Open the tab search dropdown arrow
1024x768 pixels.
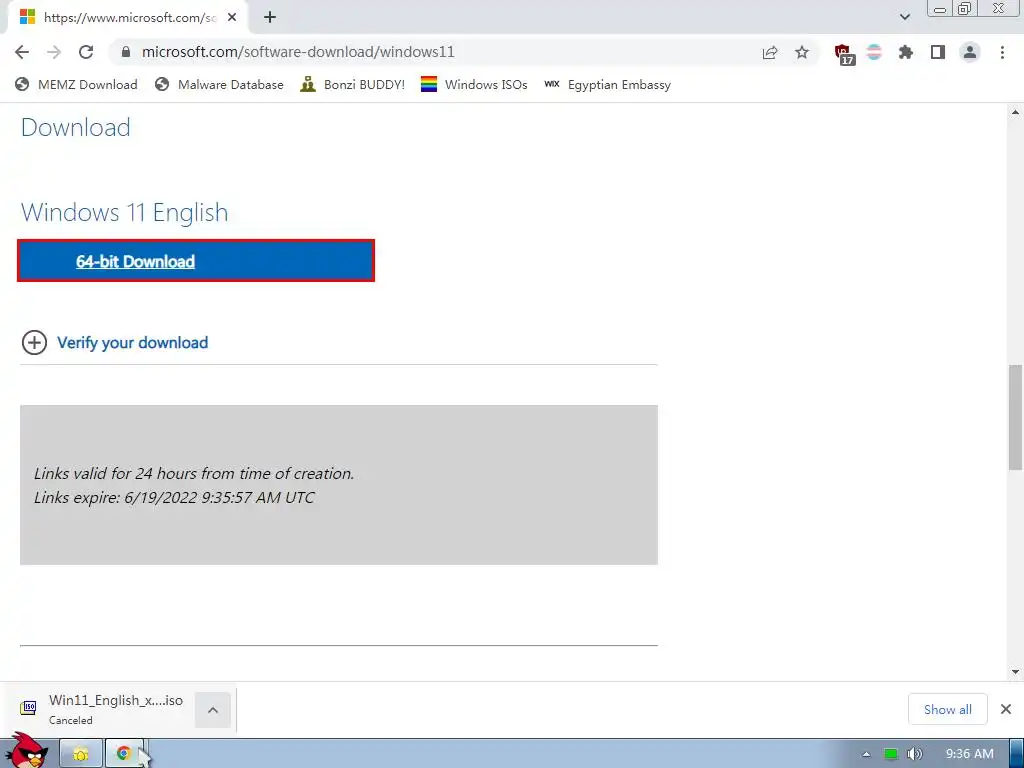click(904, 17)
